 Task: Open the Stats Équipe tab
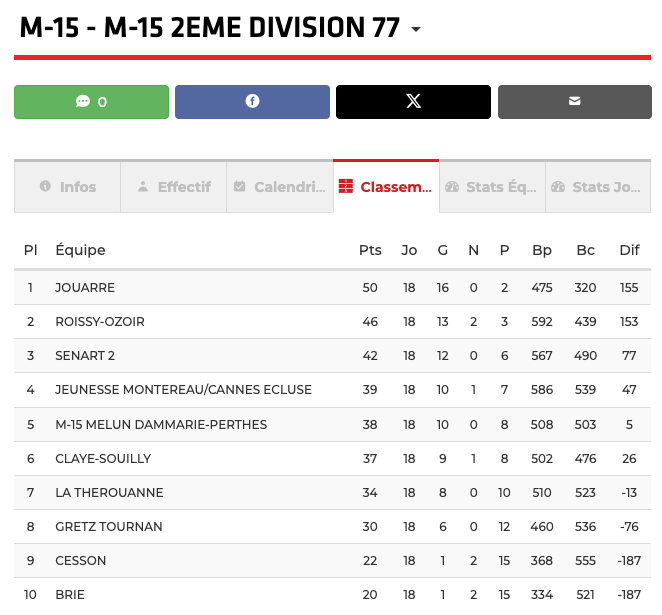click(492, 187)
